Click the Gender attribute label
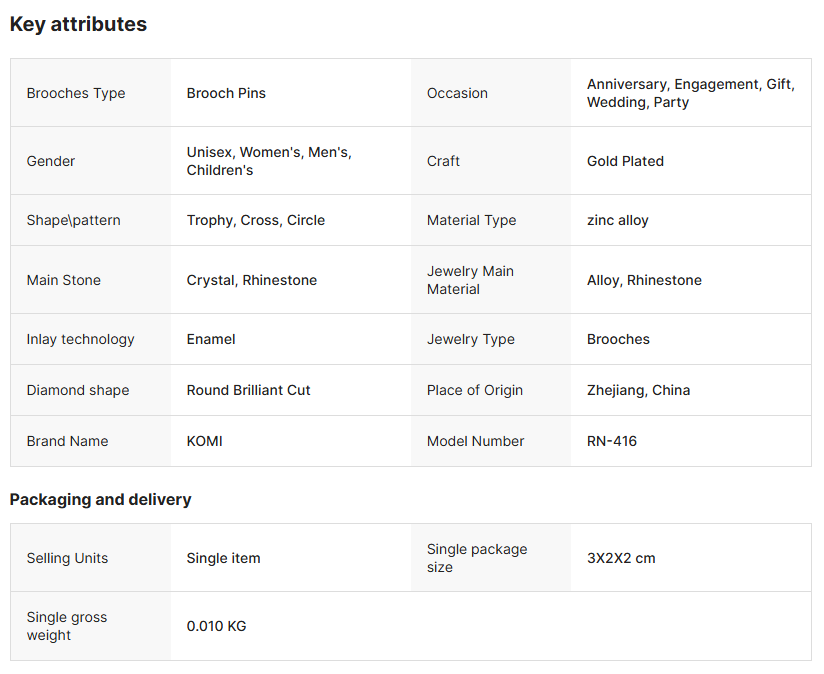The height and width of the screenshot is (674, 824). (51, 161)
